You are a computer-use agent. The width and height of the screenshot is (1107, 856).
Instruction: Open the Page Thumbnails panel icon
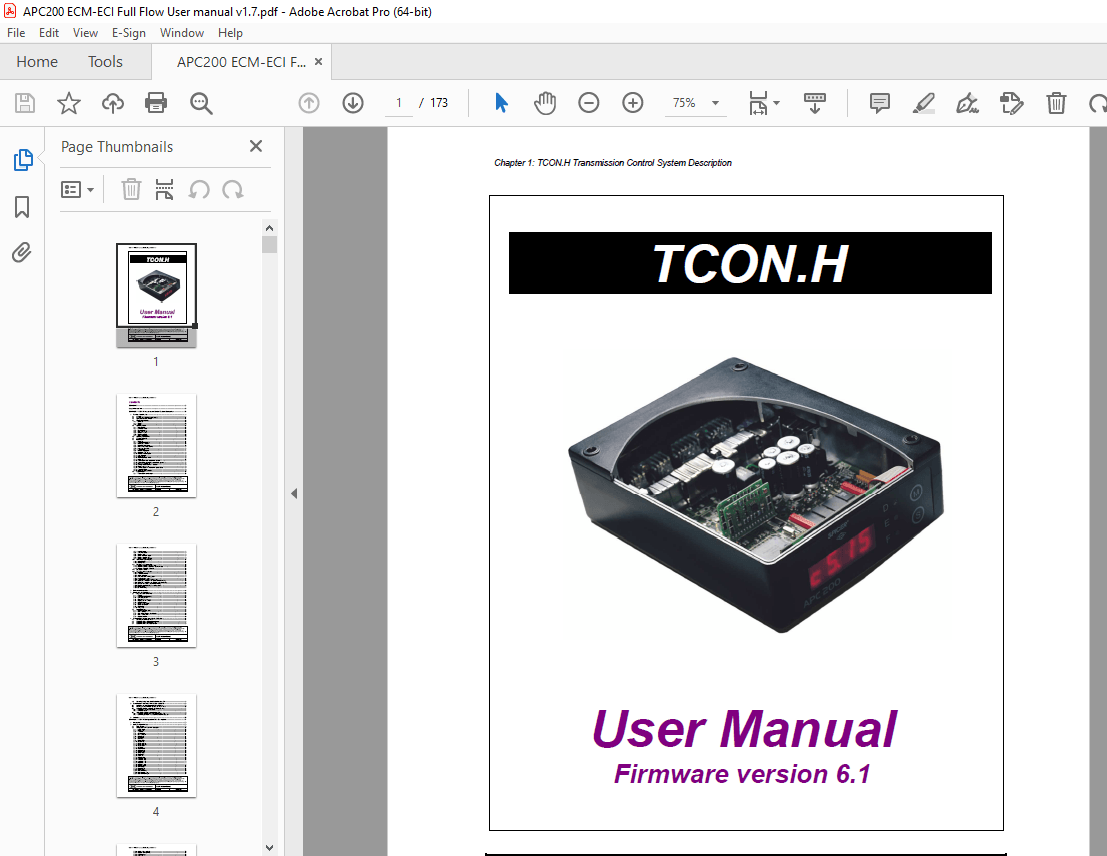click(22, 159)
